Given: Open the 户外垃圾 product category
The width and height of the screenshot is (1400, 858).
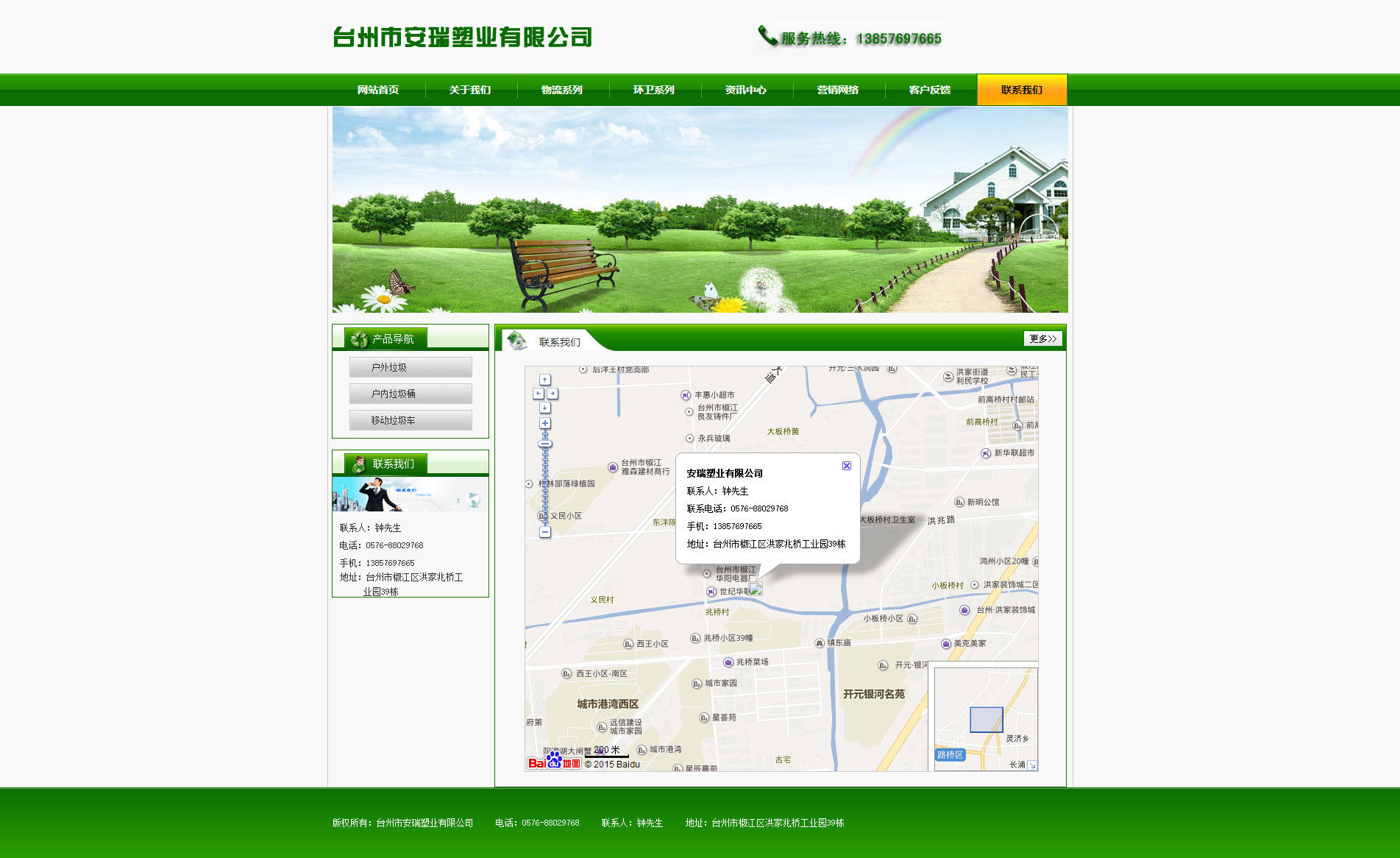Looking at the screenshot, I should (x=411, y=367).
